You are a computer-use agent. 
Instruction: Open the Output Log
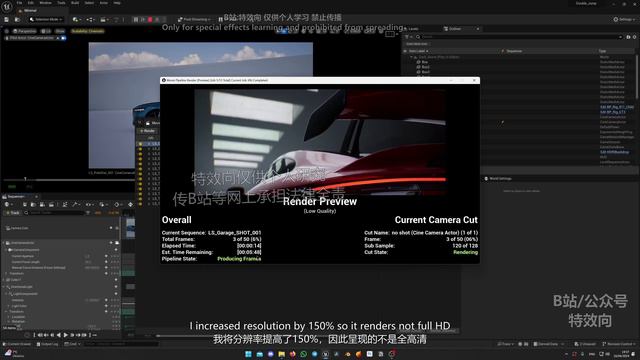click(47, 344)
